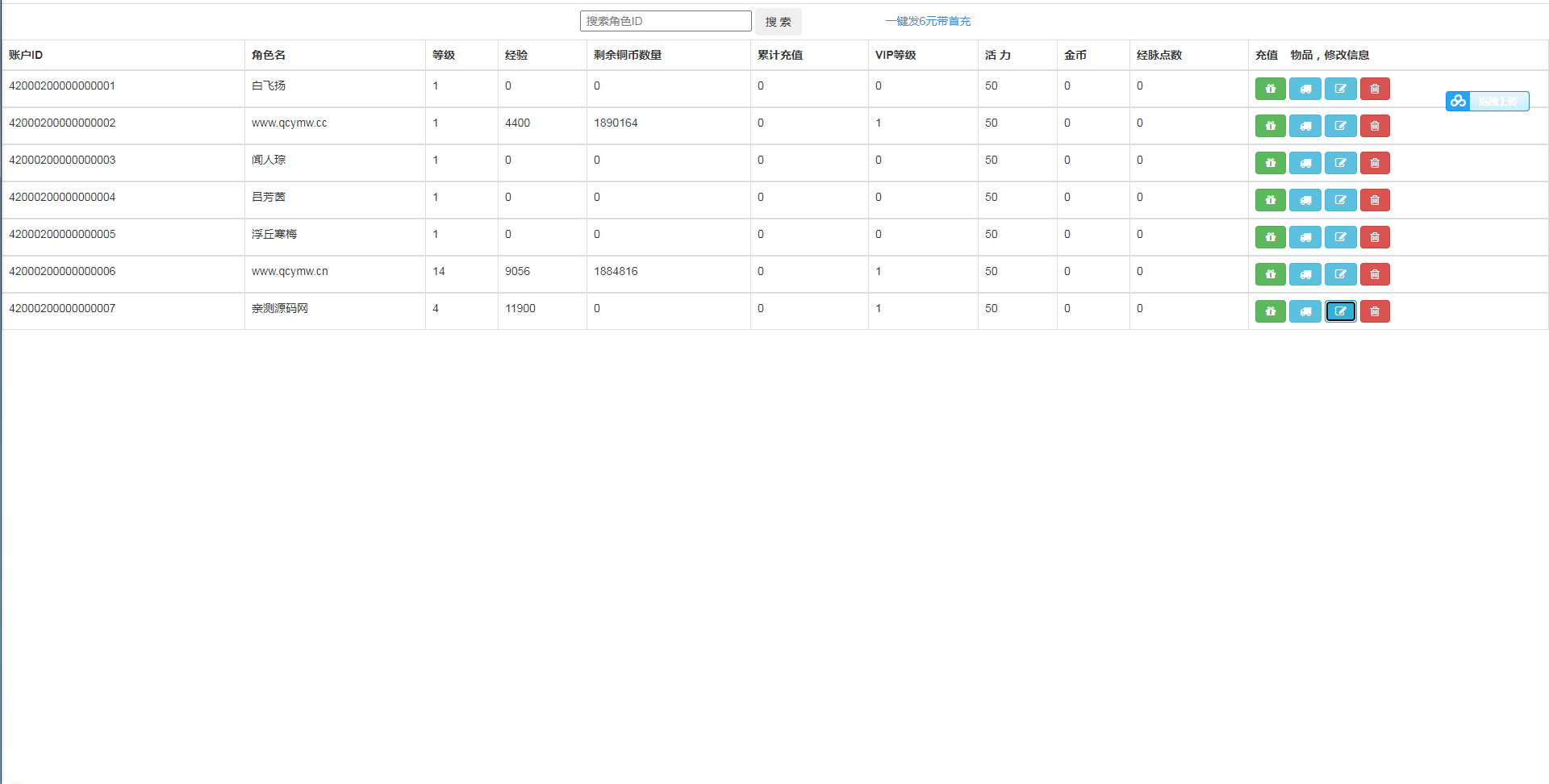
Task: Click the truck items icon for www.qcymw.cc
Action: tap(1305, 126)
